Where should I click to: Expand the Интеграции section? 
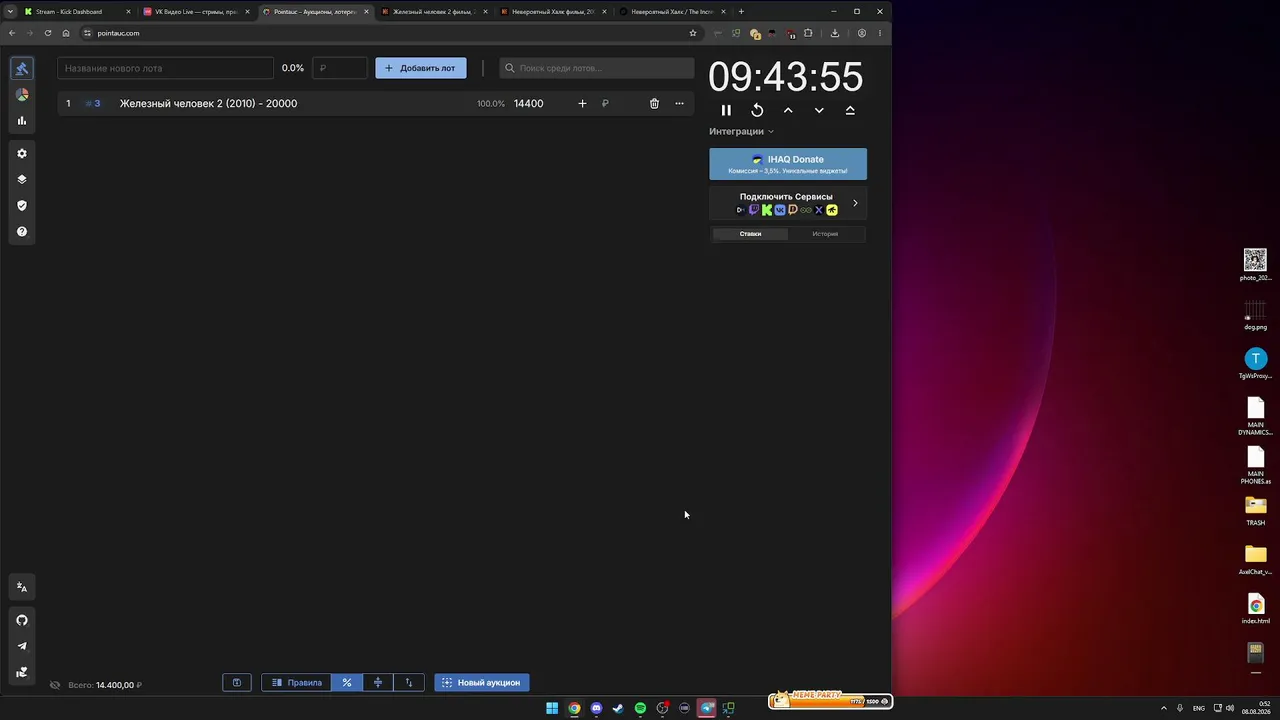742,132
